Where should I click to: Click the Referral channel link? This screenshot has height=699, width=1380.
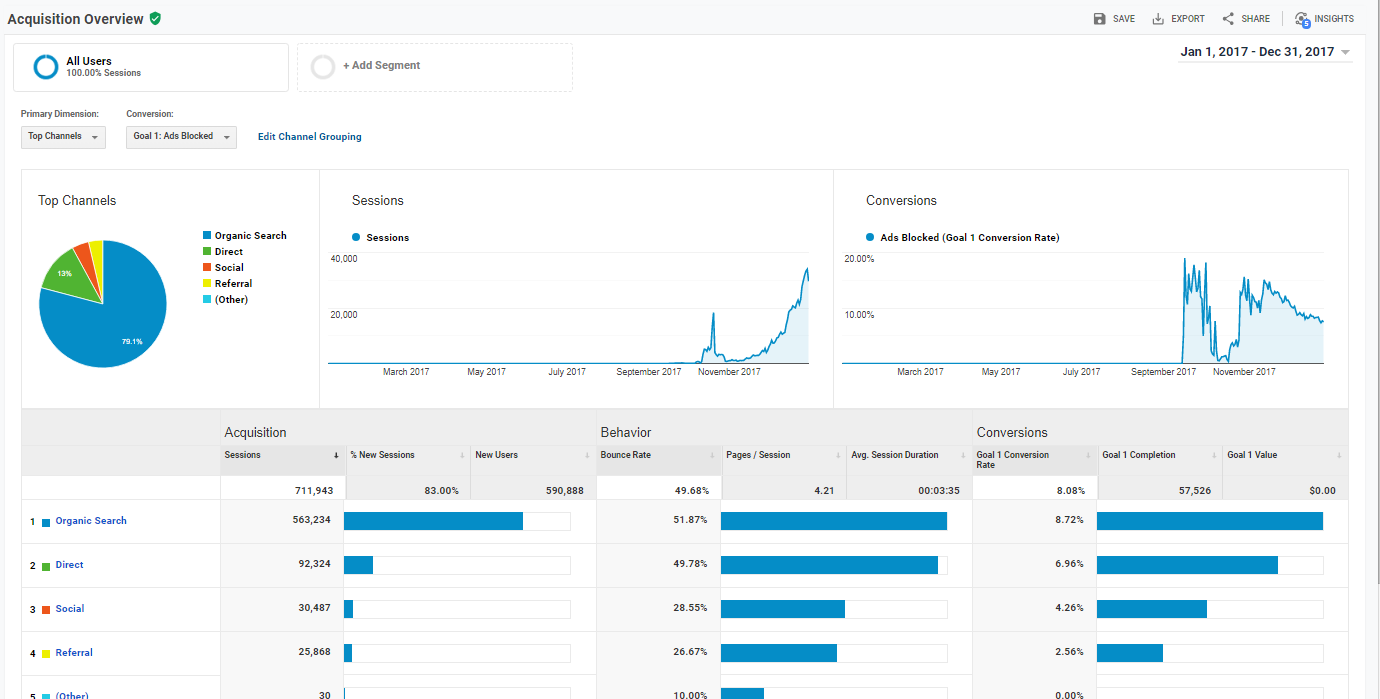74,653
